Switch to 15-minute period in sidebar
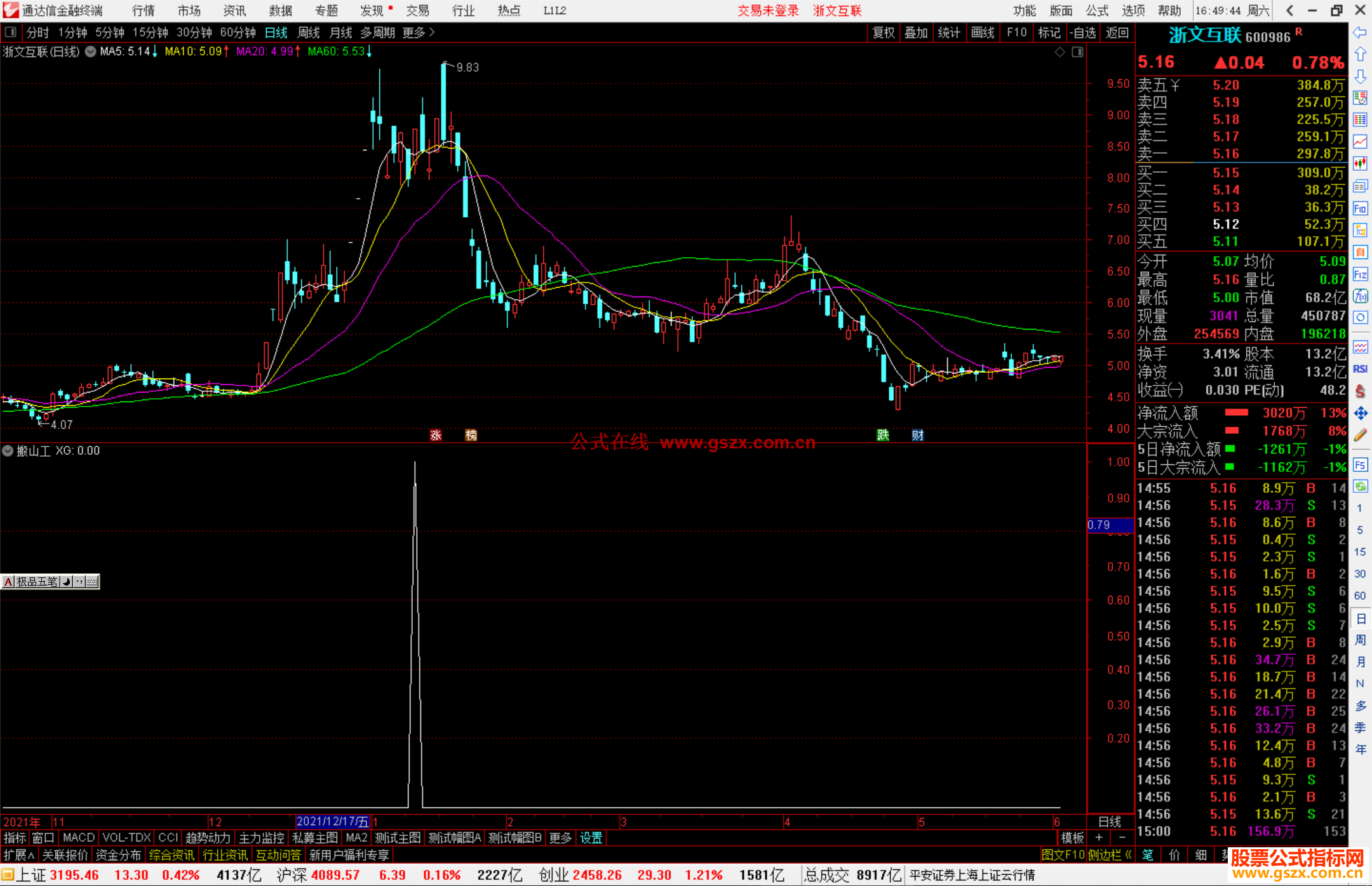1372x886 pixels. [x=1360, y=552]
